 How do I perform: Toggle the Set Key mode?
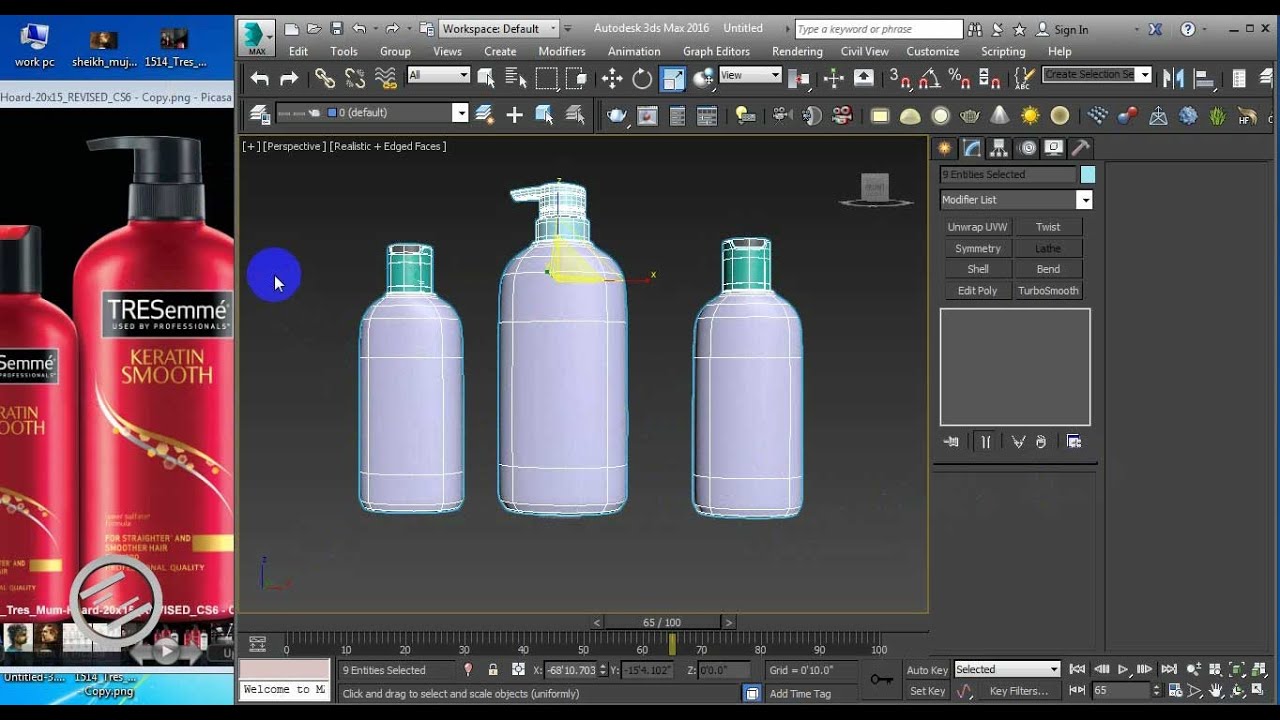click(926, 691)
